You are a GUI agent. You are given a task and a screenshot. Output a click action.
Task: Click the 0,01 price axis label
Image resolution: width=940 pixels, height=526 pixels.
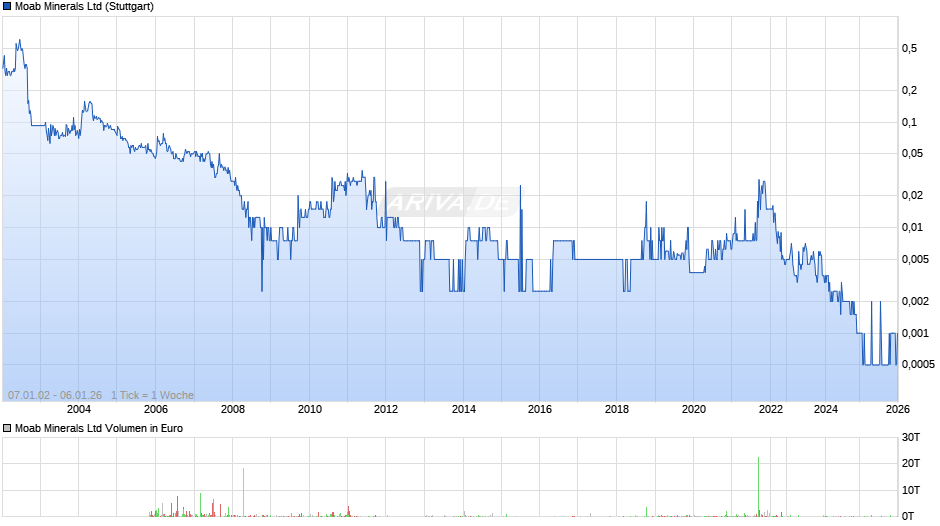912,227
